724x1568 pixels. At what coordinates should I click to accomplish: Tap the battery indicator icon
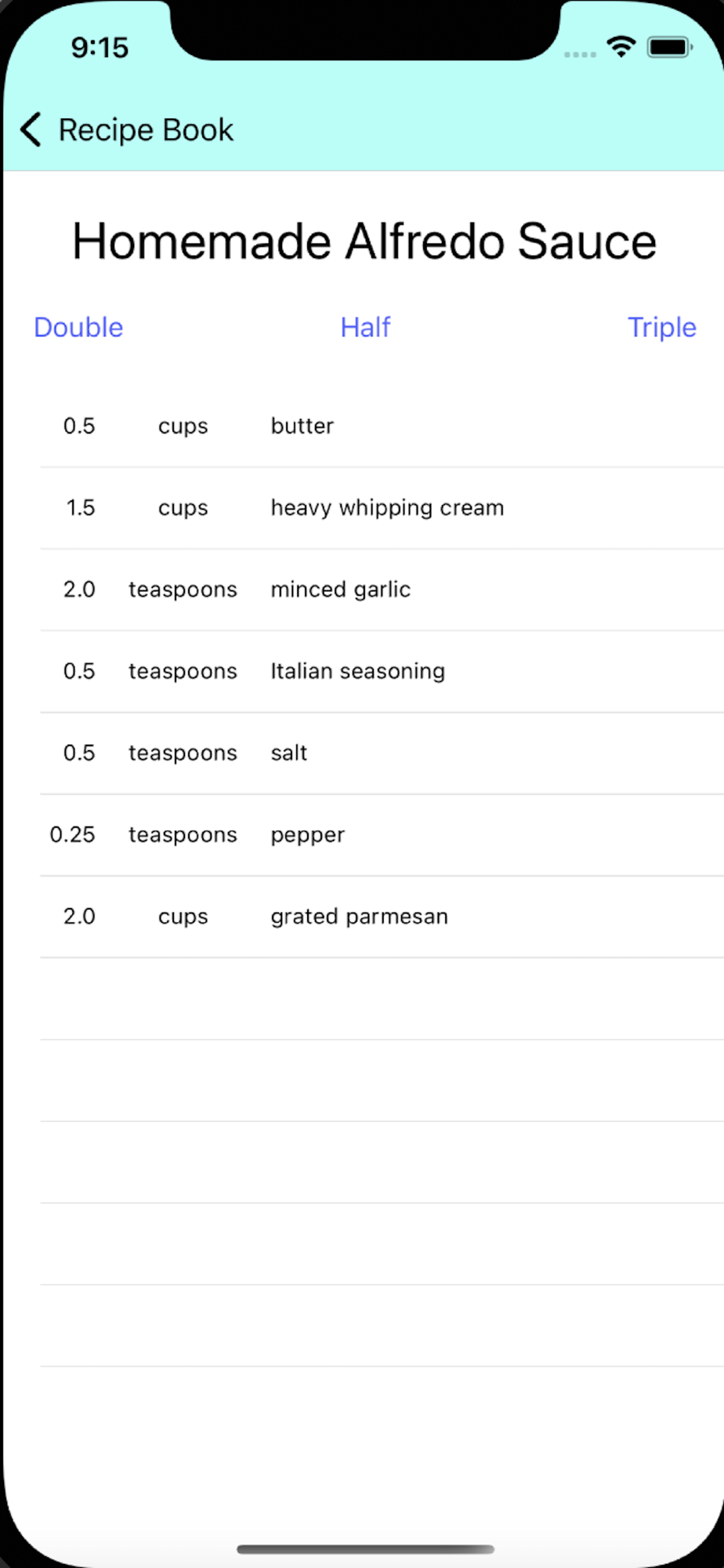point(668,47)
